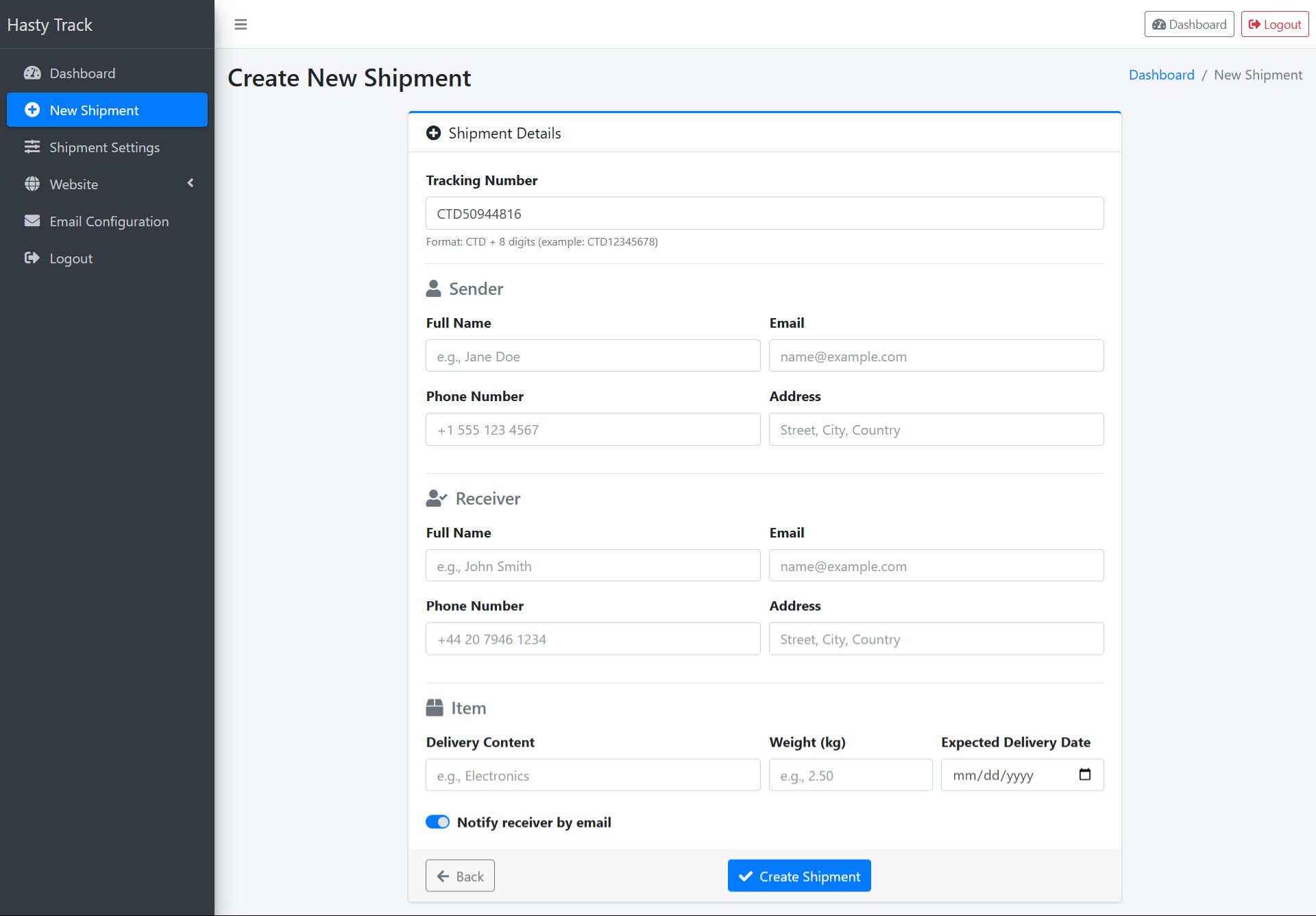Expand the Website submenu chevron
1316x916 pixels.
(191, 183)
